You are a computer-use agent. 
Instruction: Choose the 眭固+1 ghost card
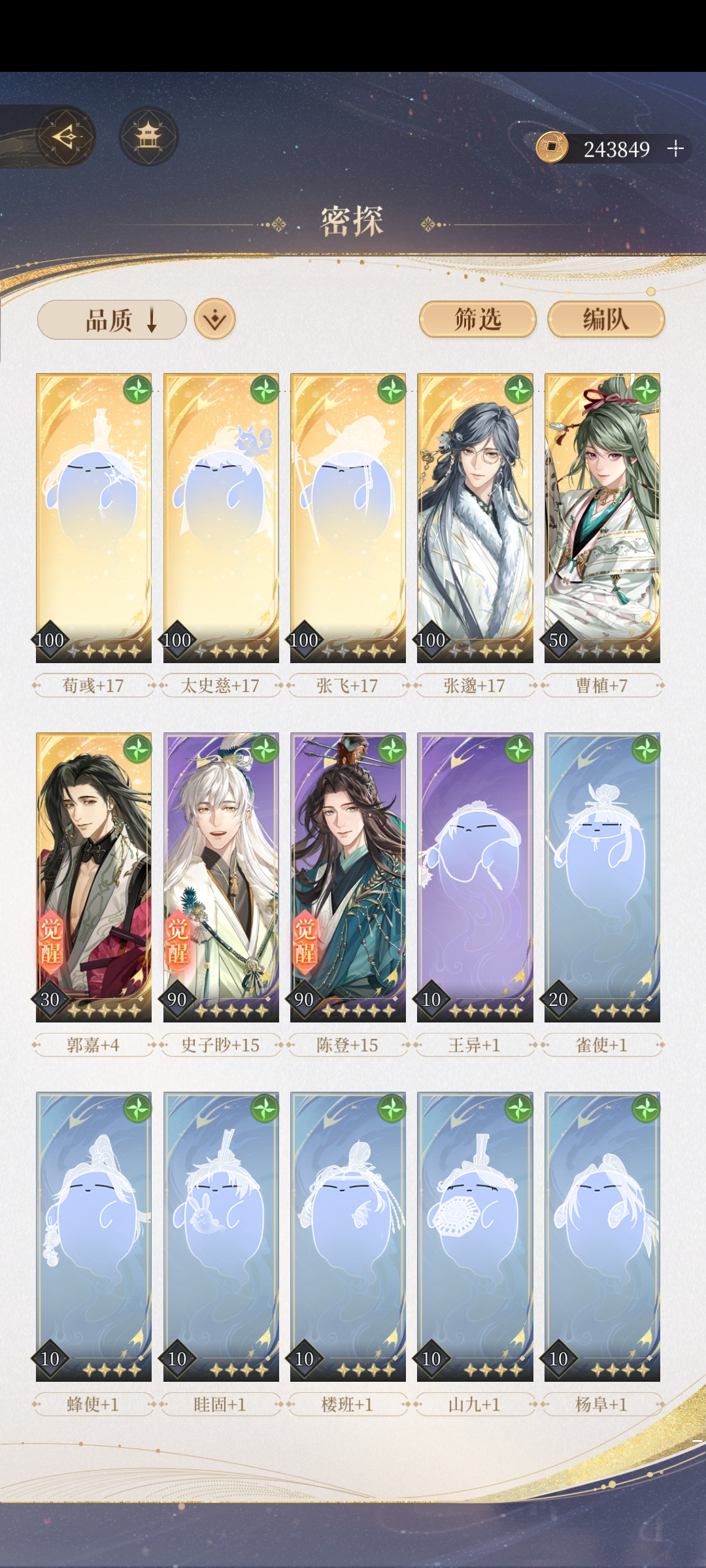tap(221, 1237)
